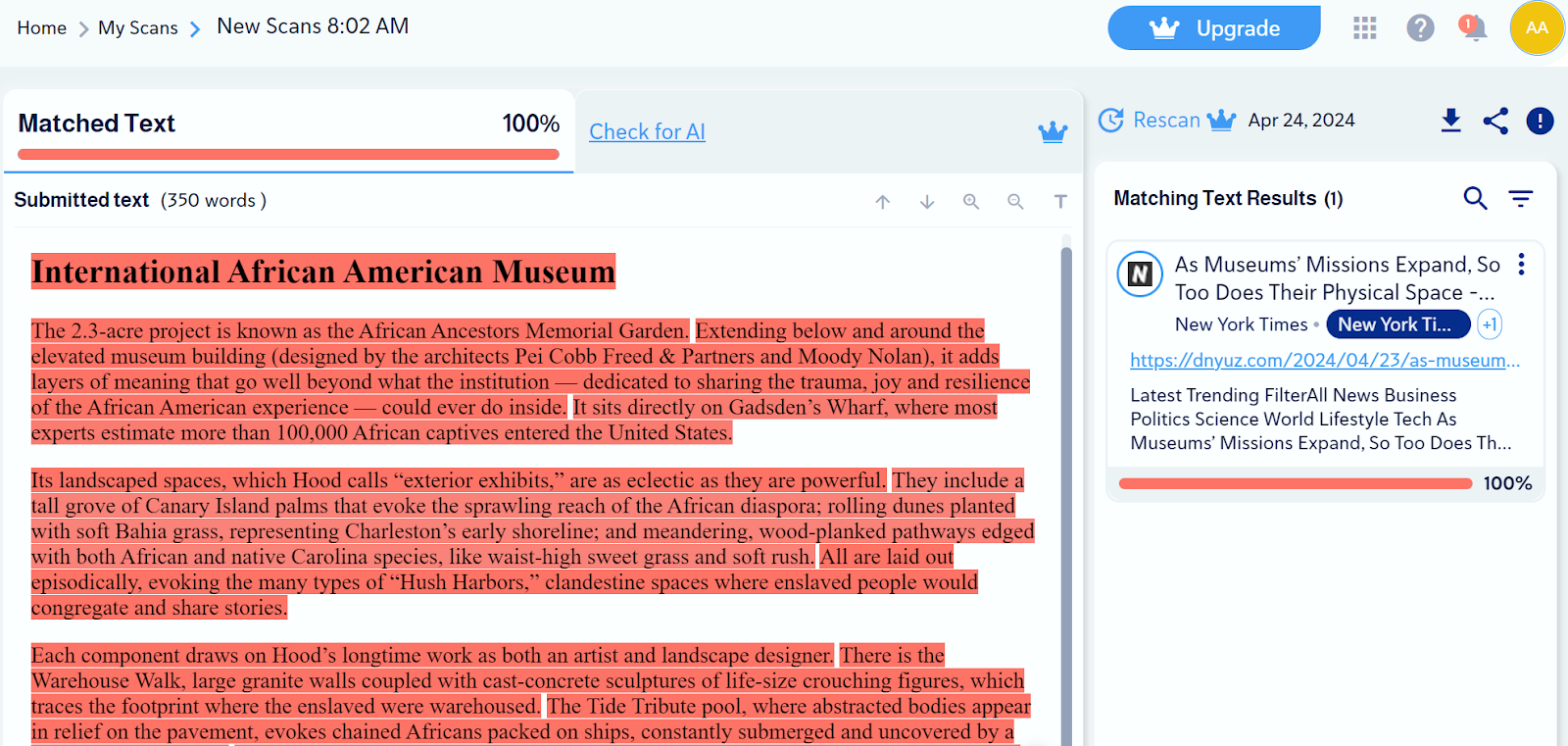Search matching text results
The height and width of the screenshot is (746, 1568).
click(x=1475, y=198)
